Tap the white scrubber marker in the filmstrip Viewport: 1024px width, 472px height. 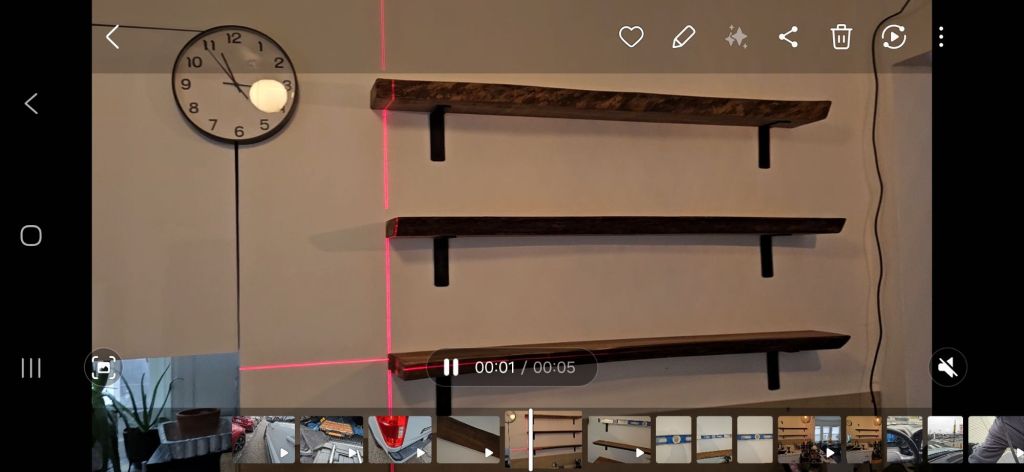click(x=531, y=439)
